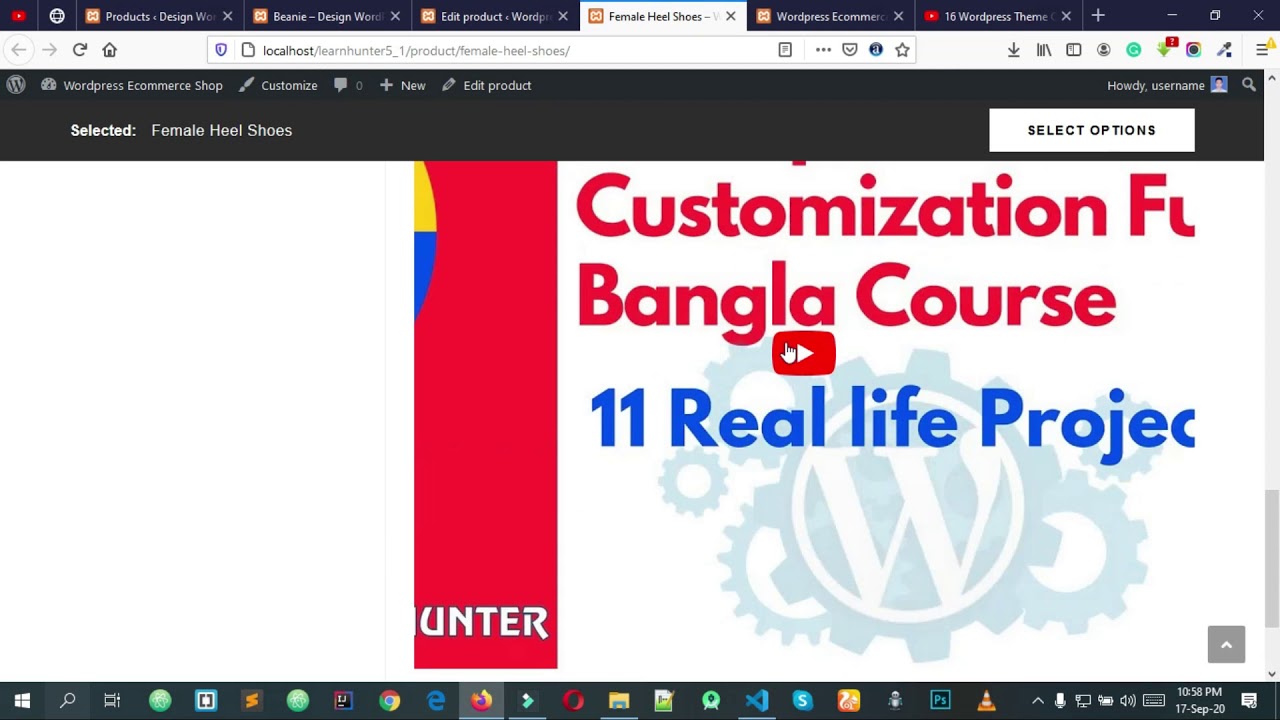The height and width of the screenshot is (720, 1280).
Task: Click the page vertical scrollbar thumb
Action: click(1272, 558)
